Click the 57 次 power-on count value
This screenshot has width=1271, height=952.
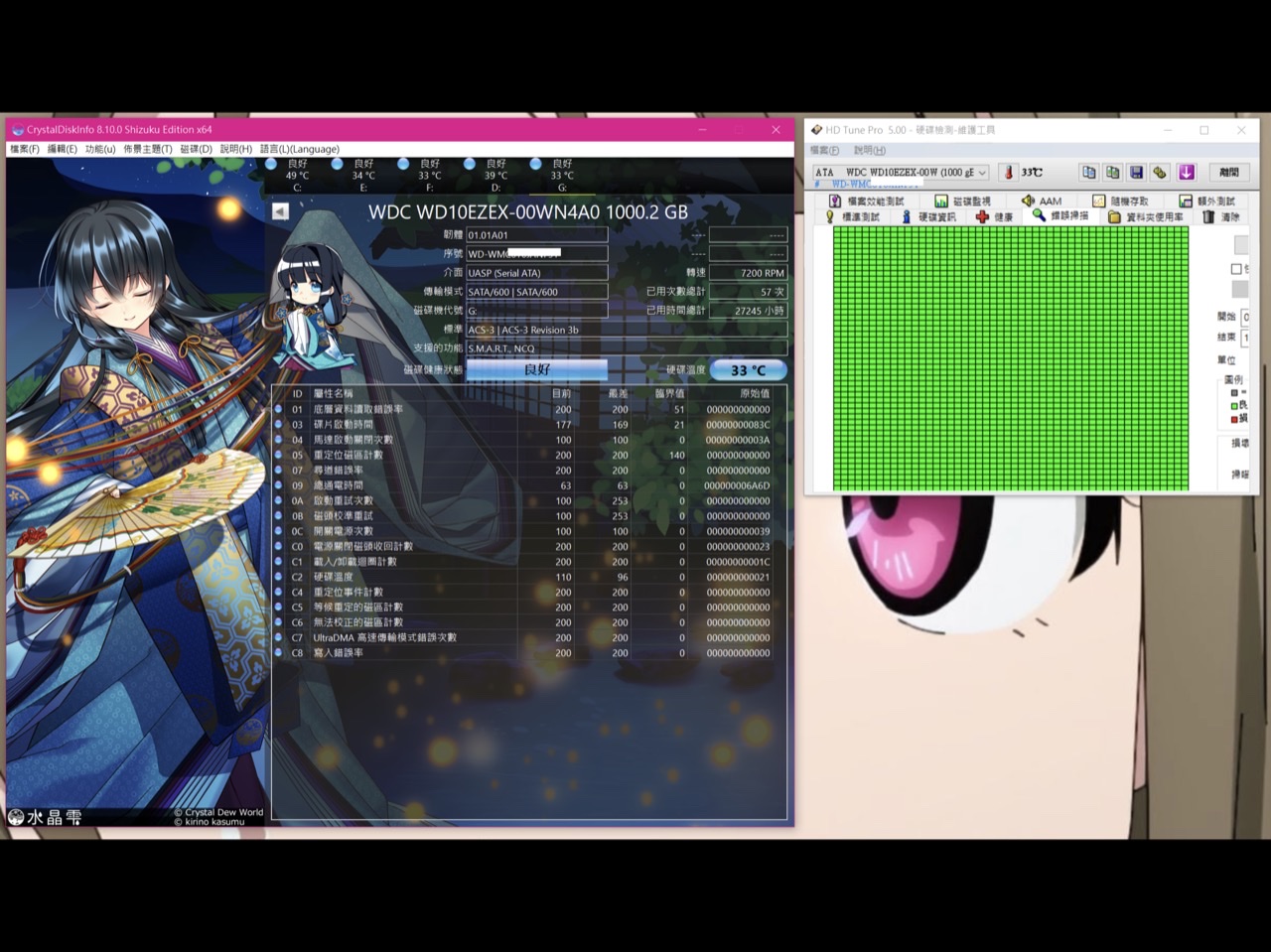tap(748, 292)
